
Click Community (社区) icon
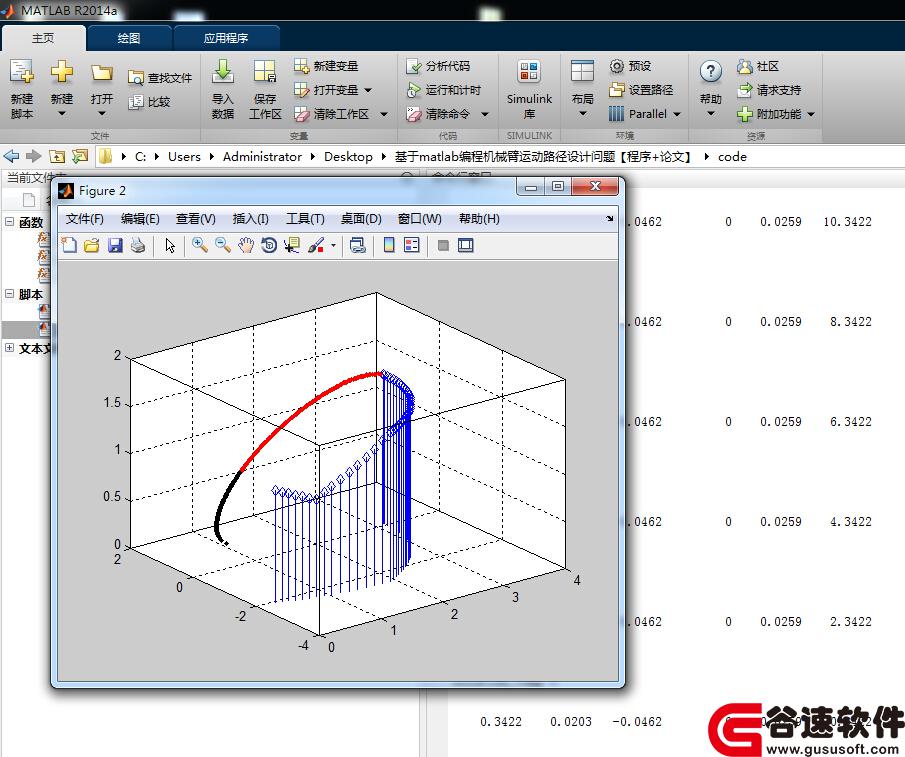745,66
